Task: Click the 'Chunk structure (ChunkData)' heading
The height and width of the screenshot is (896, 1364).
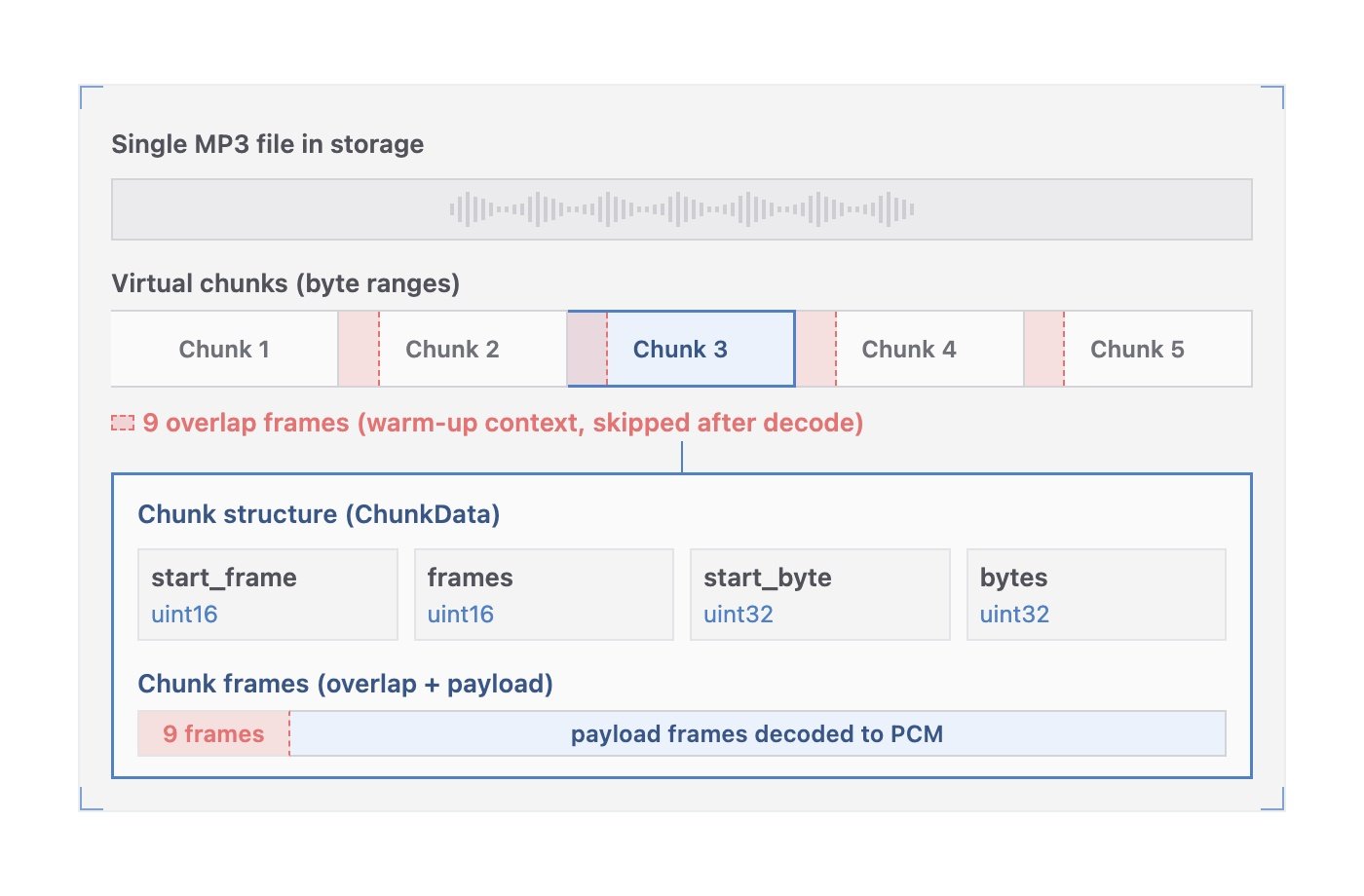Action: click(x=319, y=514)
